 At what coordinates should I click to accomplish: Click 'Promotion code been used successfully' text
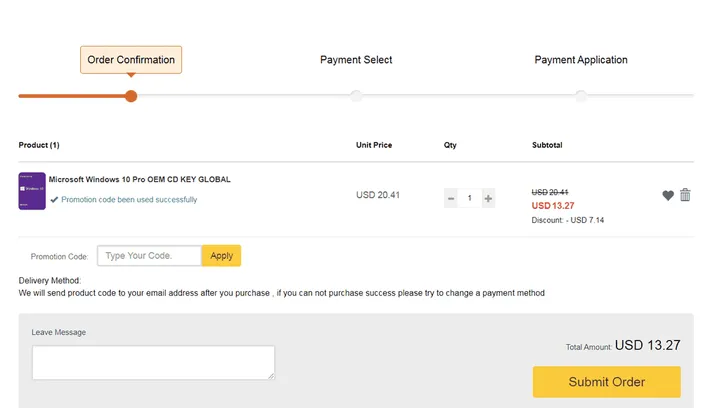129,200
